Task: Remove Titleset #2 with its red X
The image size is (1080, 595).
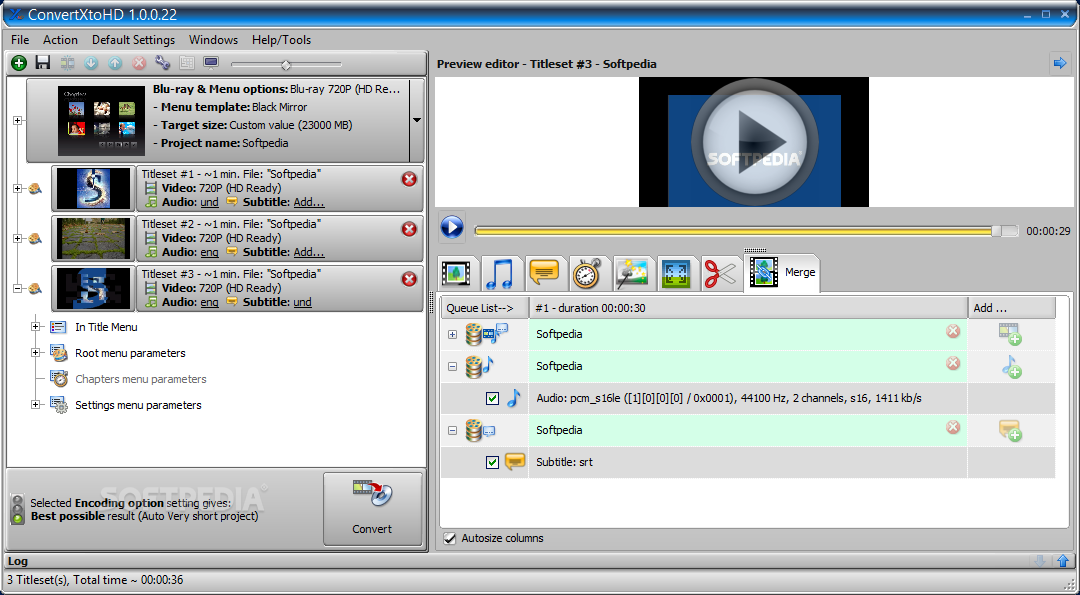Action: pyautogui.click(x=409, y=229)
